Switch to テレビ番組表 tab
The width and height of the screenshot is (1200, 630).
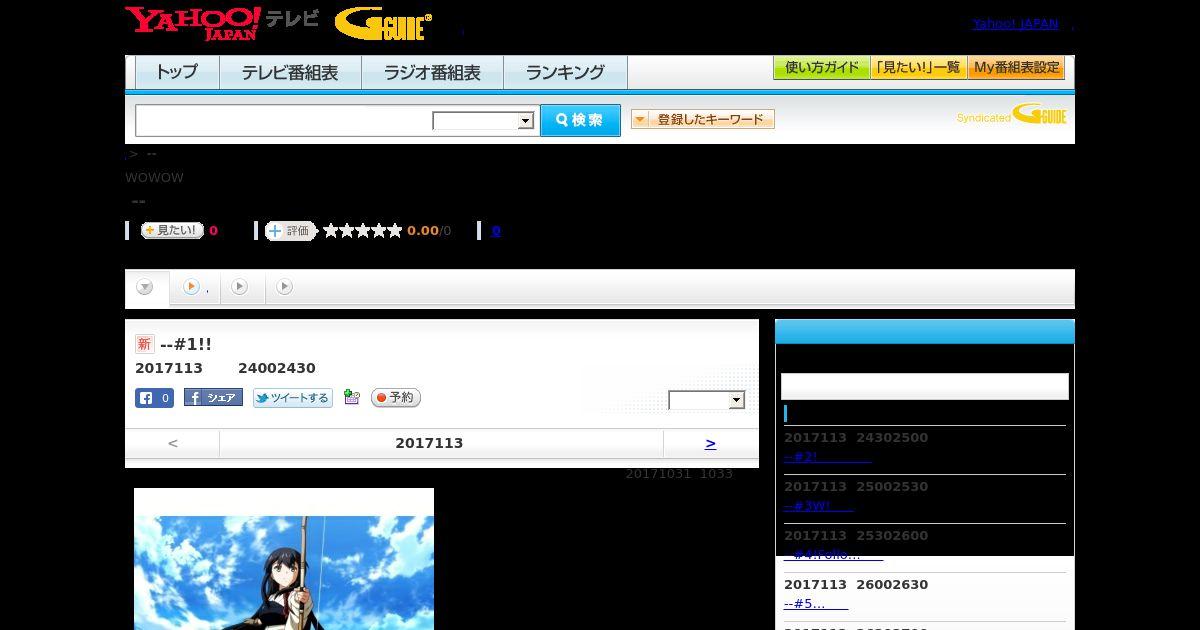(290, 72)
